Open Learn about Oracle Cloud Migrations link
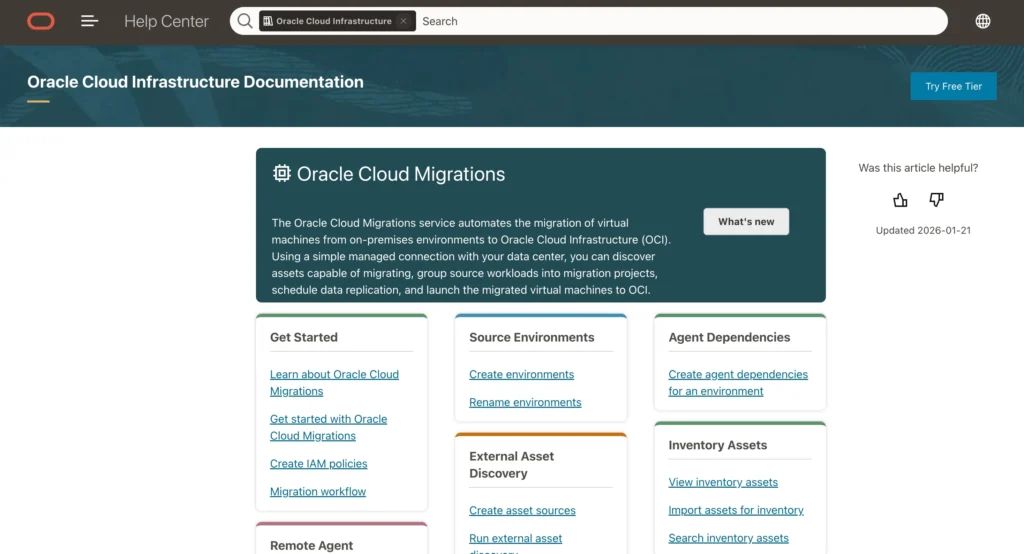 (x=334, y=383)
